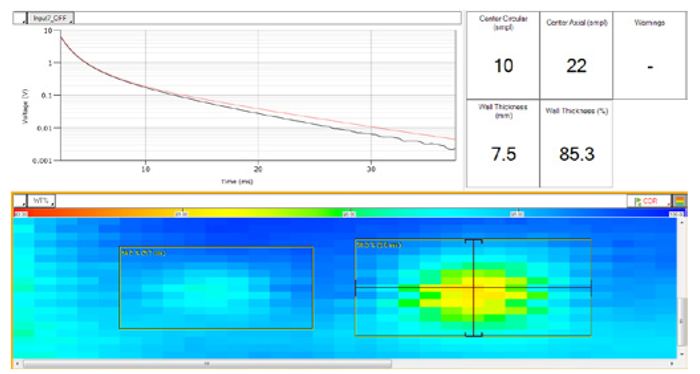Click the Warnings header label
Screen dimensions: 700x374
[650, 22]
